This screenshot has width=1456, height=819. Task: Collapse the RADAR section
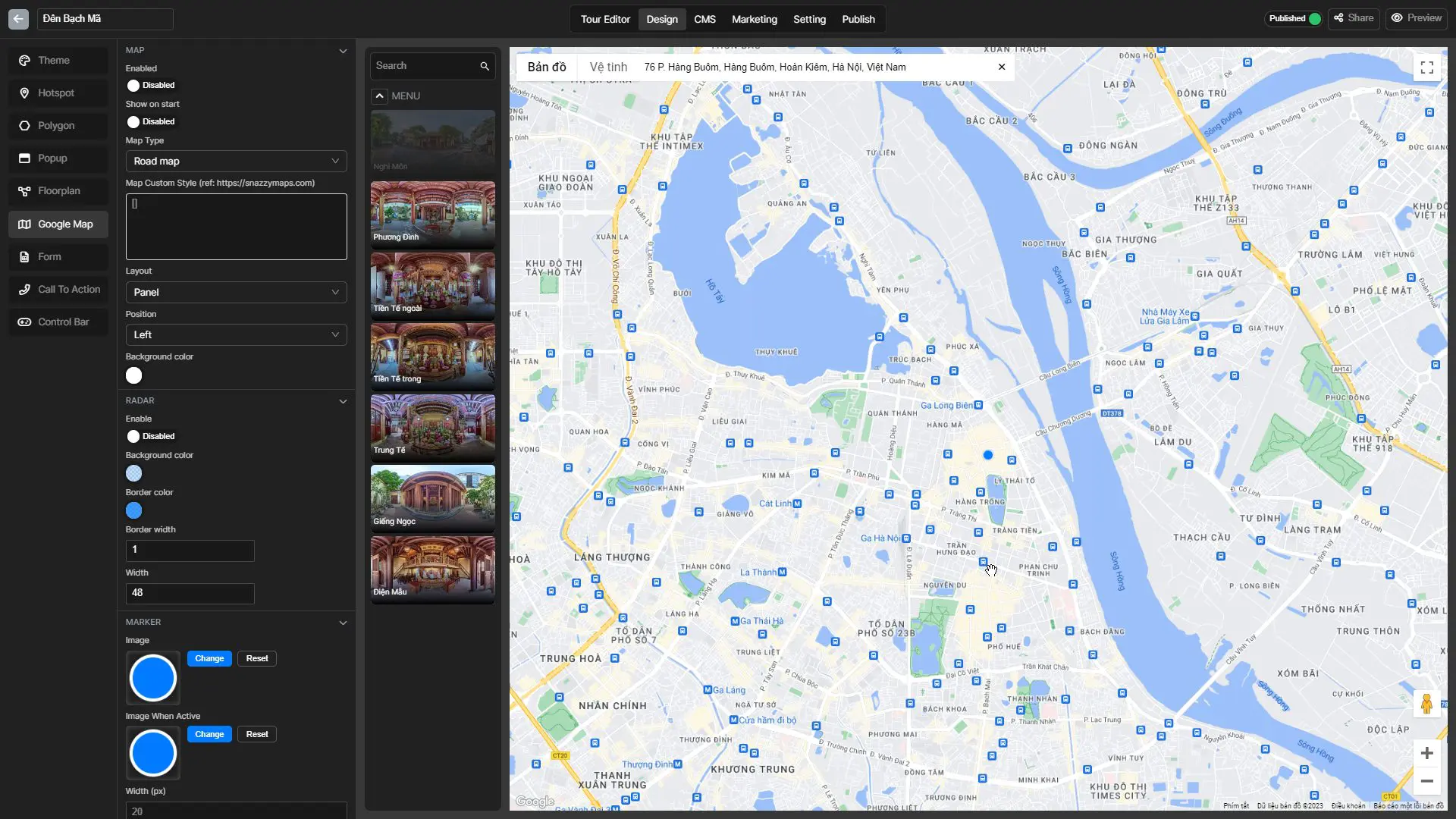pyautogui.click(x=343, y=401)
